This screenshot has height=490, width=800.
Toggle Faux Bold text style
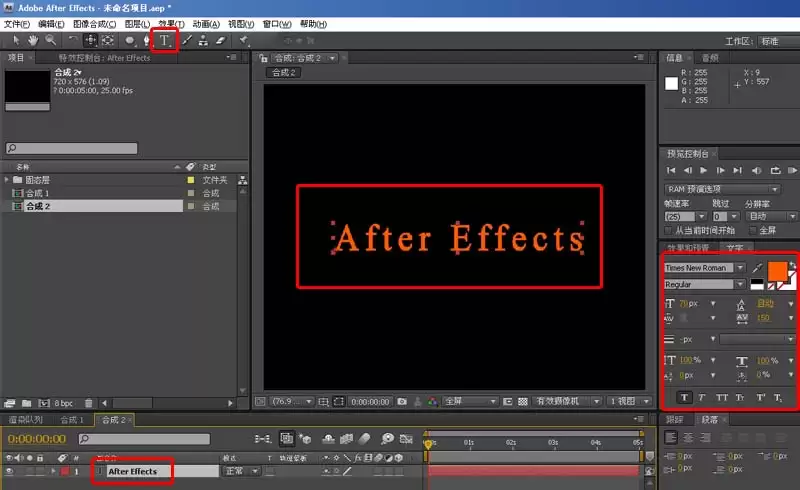point(684,397)
